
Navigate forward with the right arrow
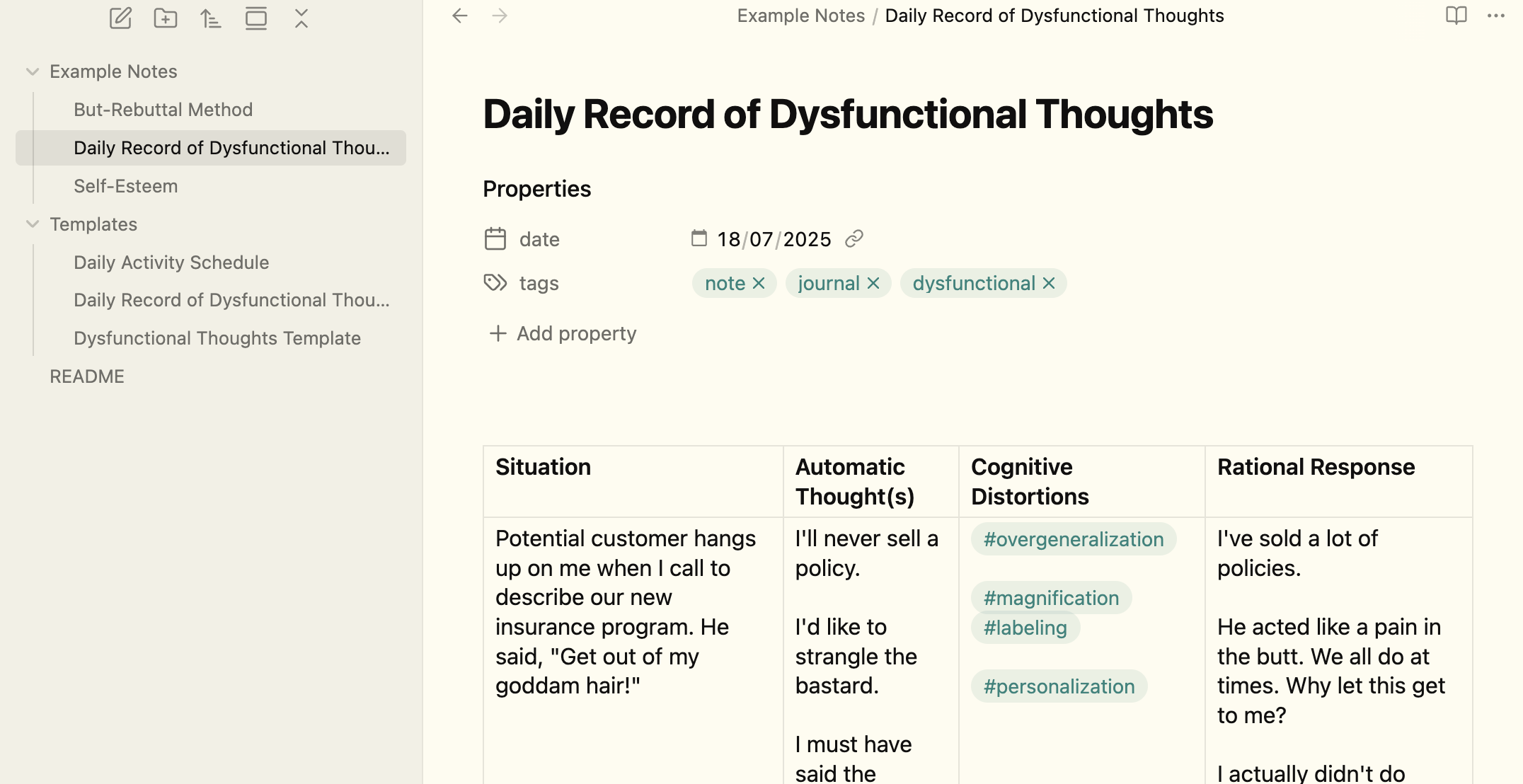500,16
